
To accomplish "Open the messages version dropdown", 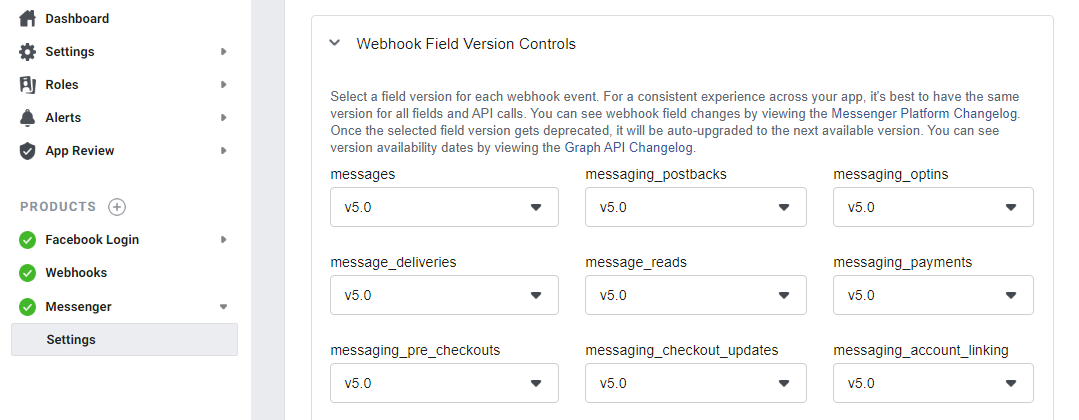I will 444,207.
